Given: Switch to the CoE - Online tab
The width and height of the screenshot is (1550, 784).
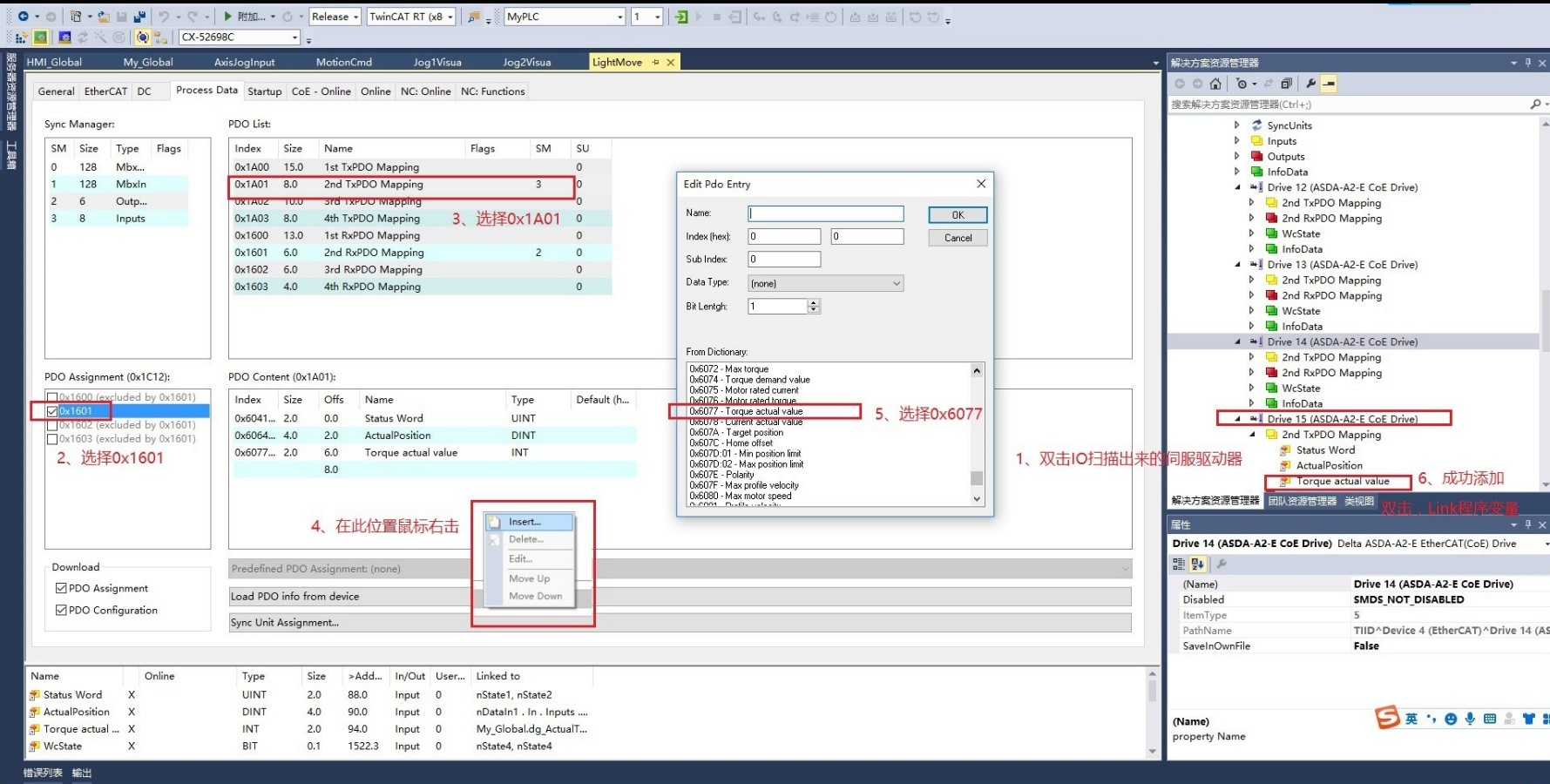Looking at the screenshot, I should point(321,91).
